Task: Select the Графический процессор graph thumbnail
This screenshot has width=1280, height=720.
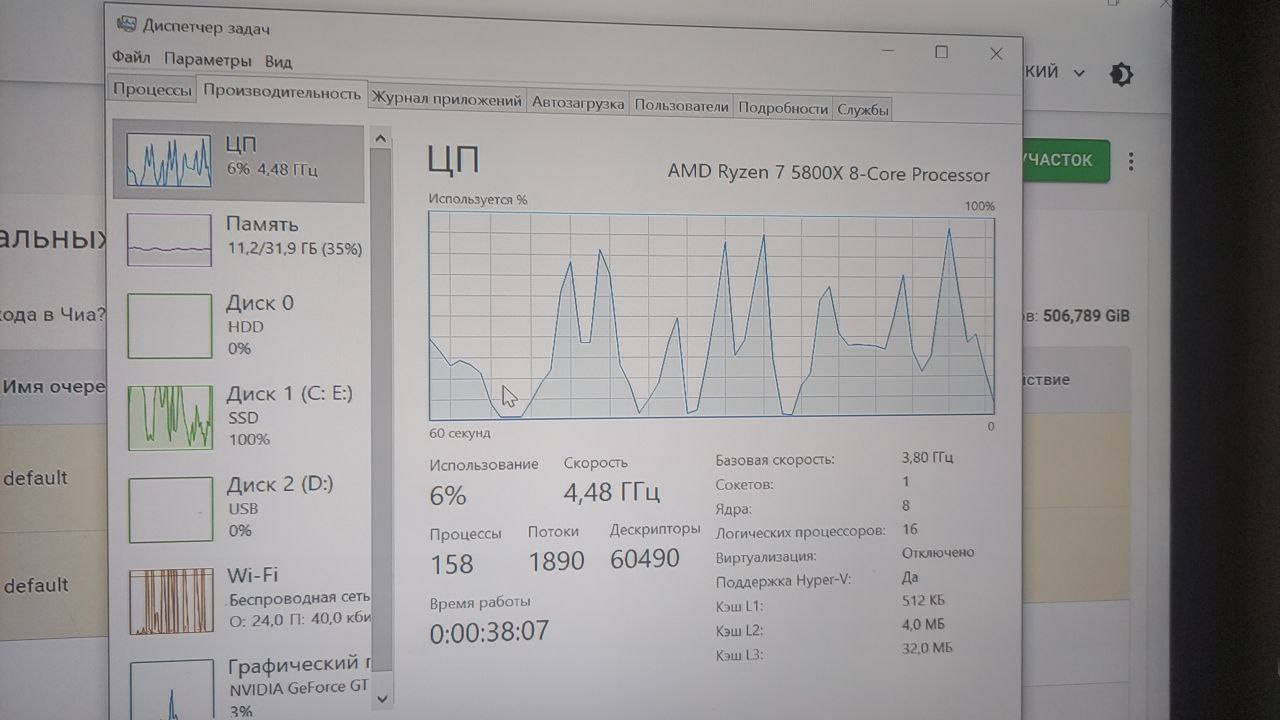Action: point(172,688)
